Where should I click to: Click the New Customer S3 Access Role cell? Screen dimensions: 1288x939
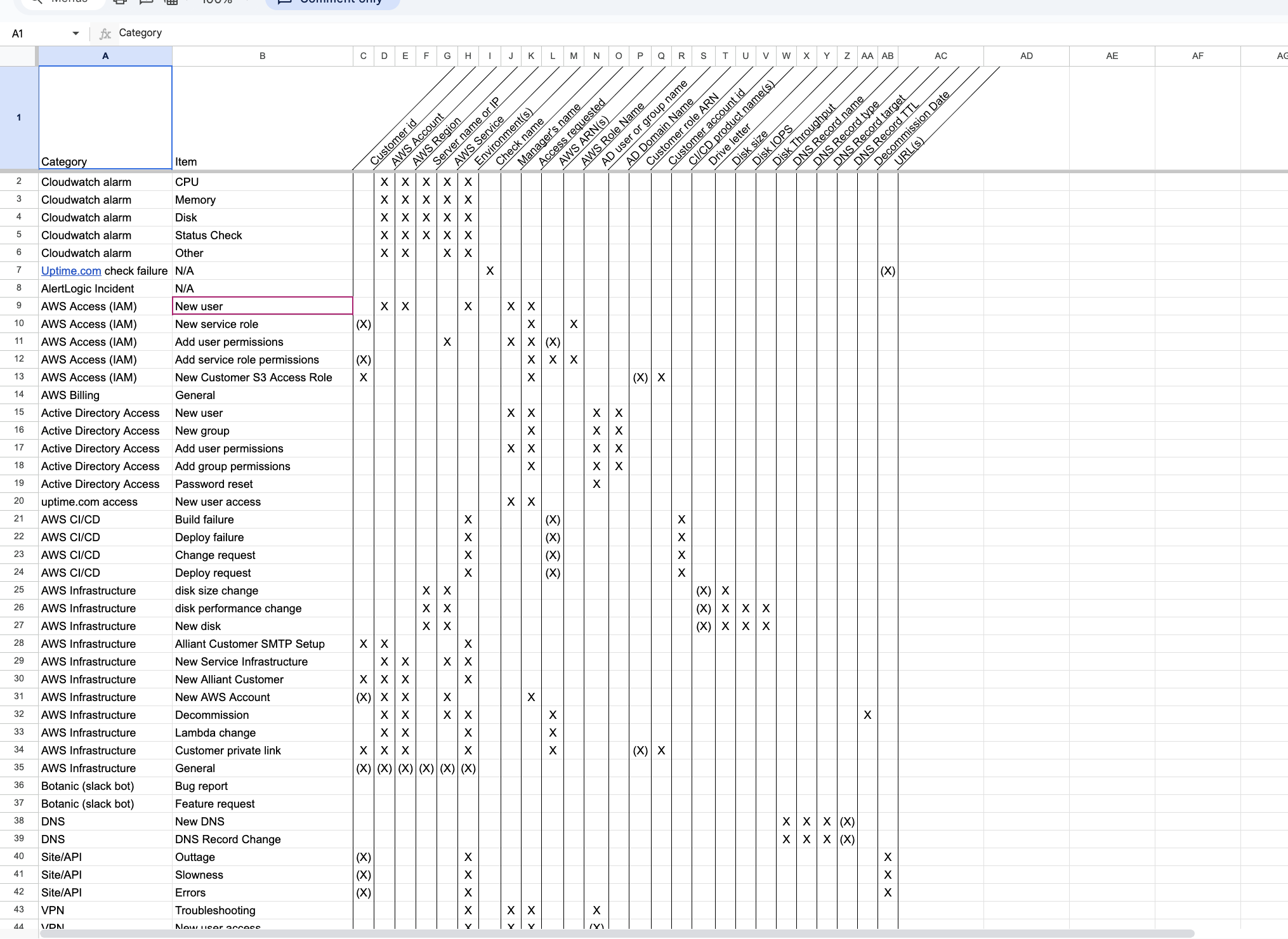263,378
